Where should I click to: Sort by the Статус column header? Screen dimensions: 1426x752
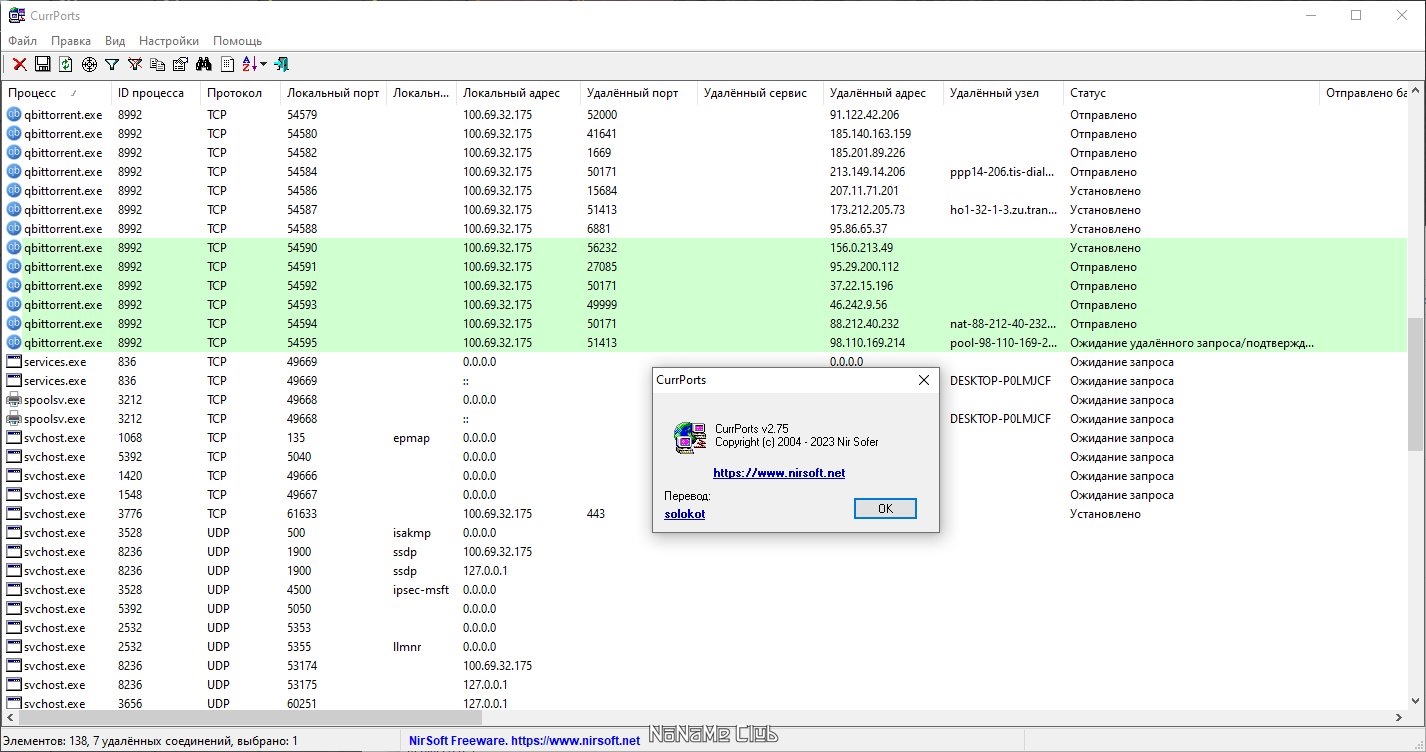point(1191,93)
